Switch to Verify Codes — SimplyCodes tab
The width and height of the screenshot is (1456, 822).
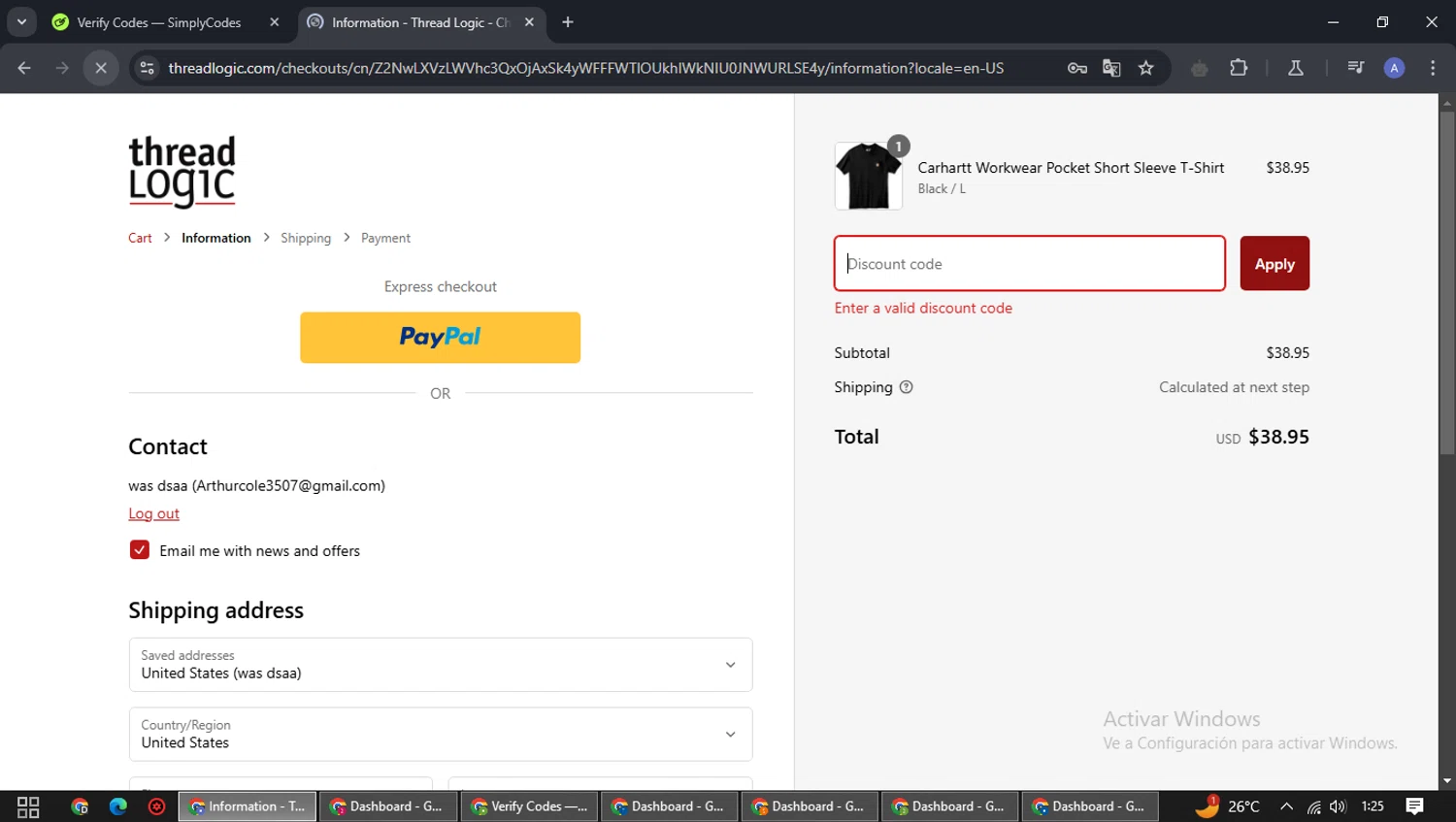[x=166, y=22]
